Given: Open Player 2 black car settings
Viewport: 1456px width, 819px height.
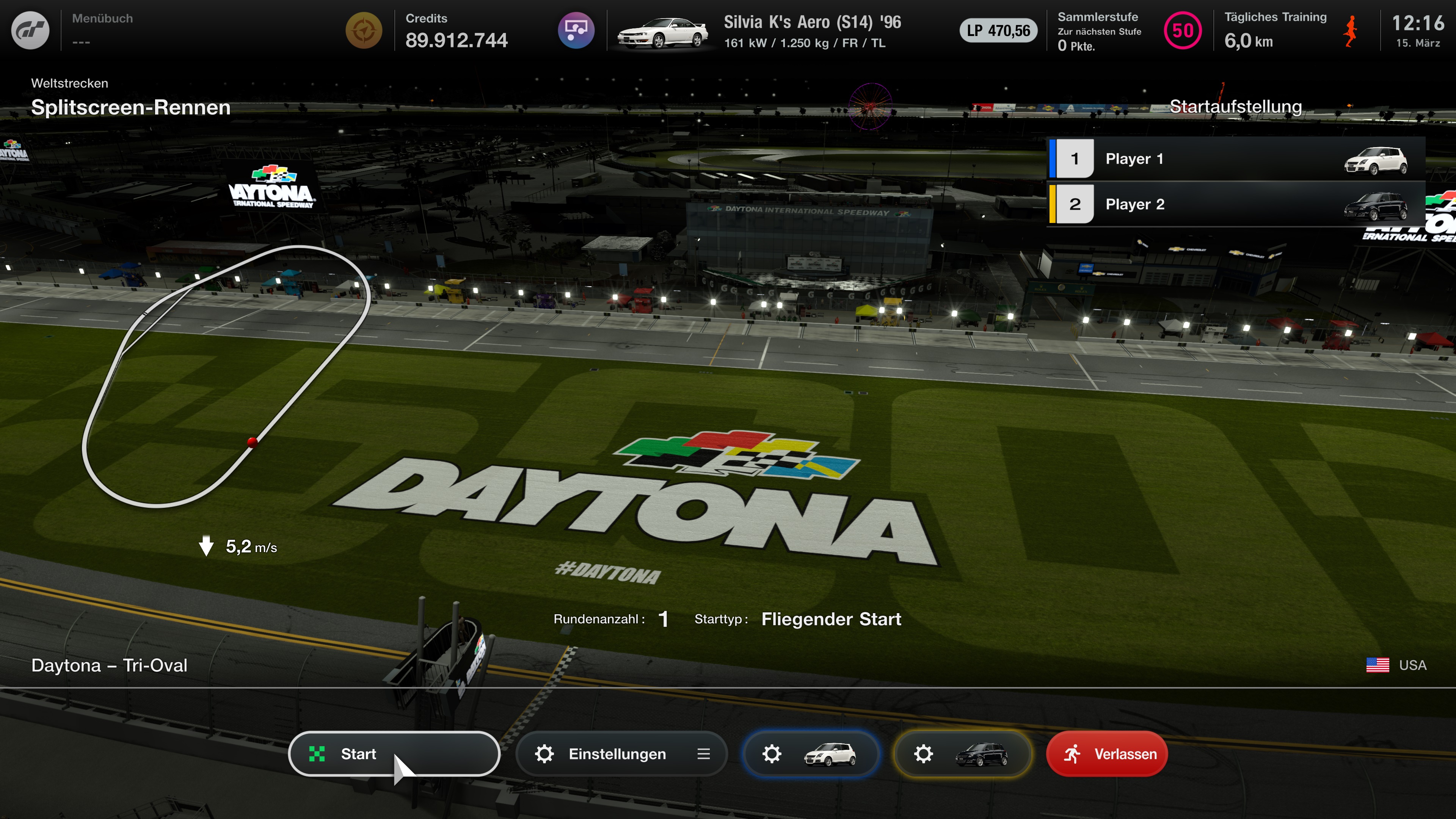Looking at the screenshot, I should [962, 753].
